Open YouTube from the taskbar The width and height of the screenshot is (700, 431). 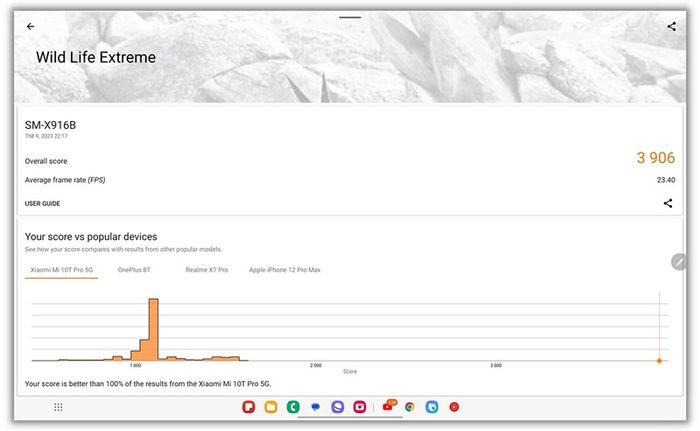(x=387, y=407)
